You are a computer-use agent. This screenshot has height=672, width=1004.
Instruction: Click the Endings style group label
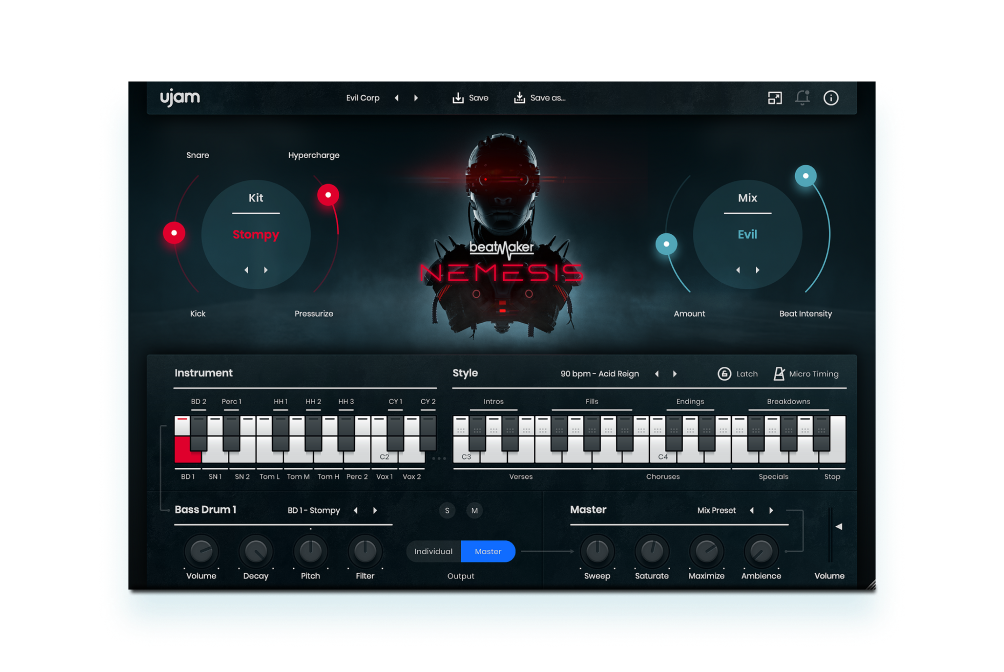pyautogui.click(x=690, y=402)
